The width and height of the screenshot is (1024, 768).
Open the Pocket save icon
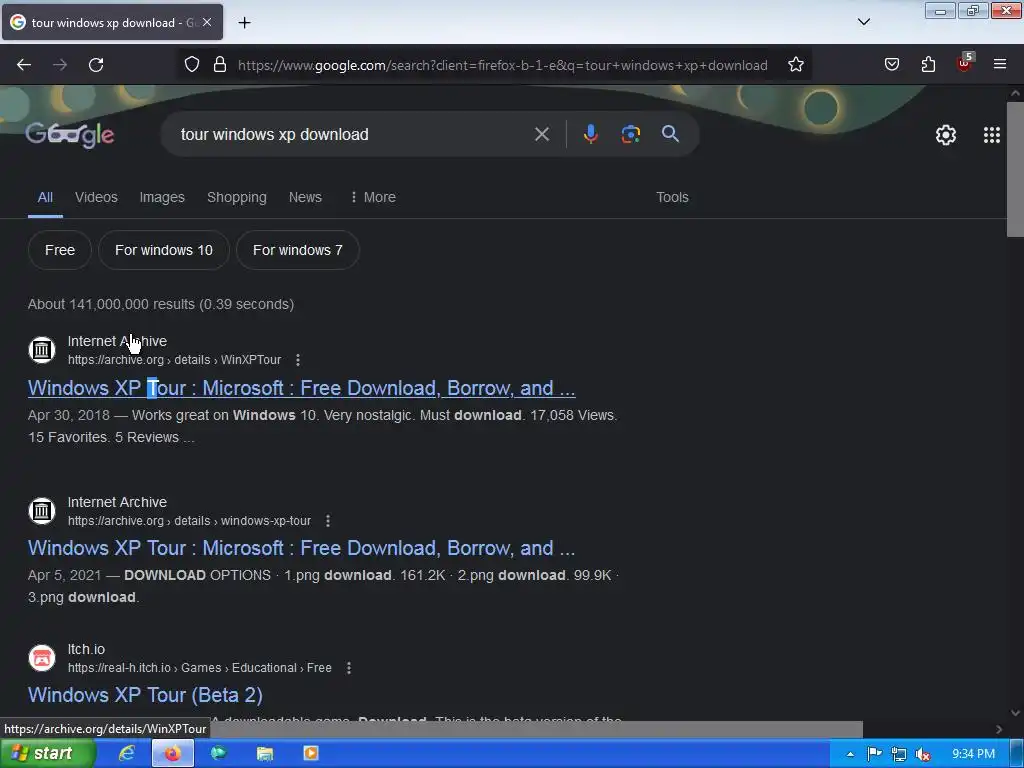891,65
